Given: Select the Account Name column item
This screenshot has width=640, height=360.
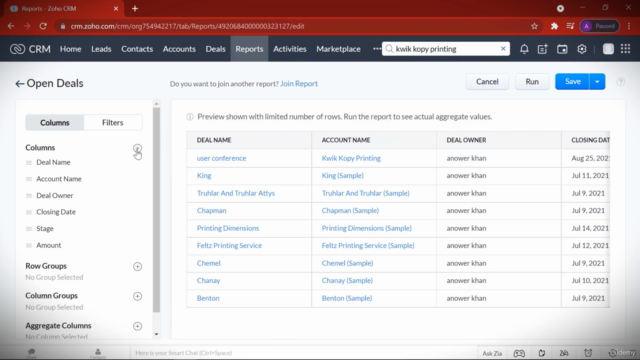Looking at the screenshot, I should (x=59, y=179).
